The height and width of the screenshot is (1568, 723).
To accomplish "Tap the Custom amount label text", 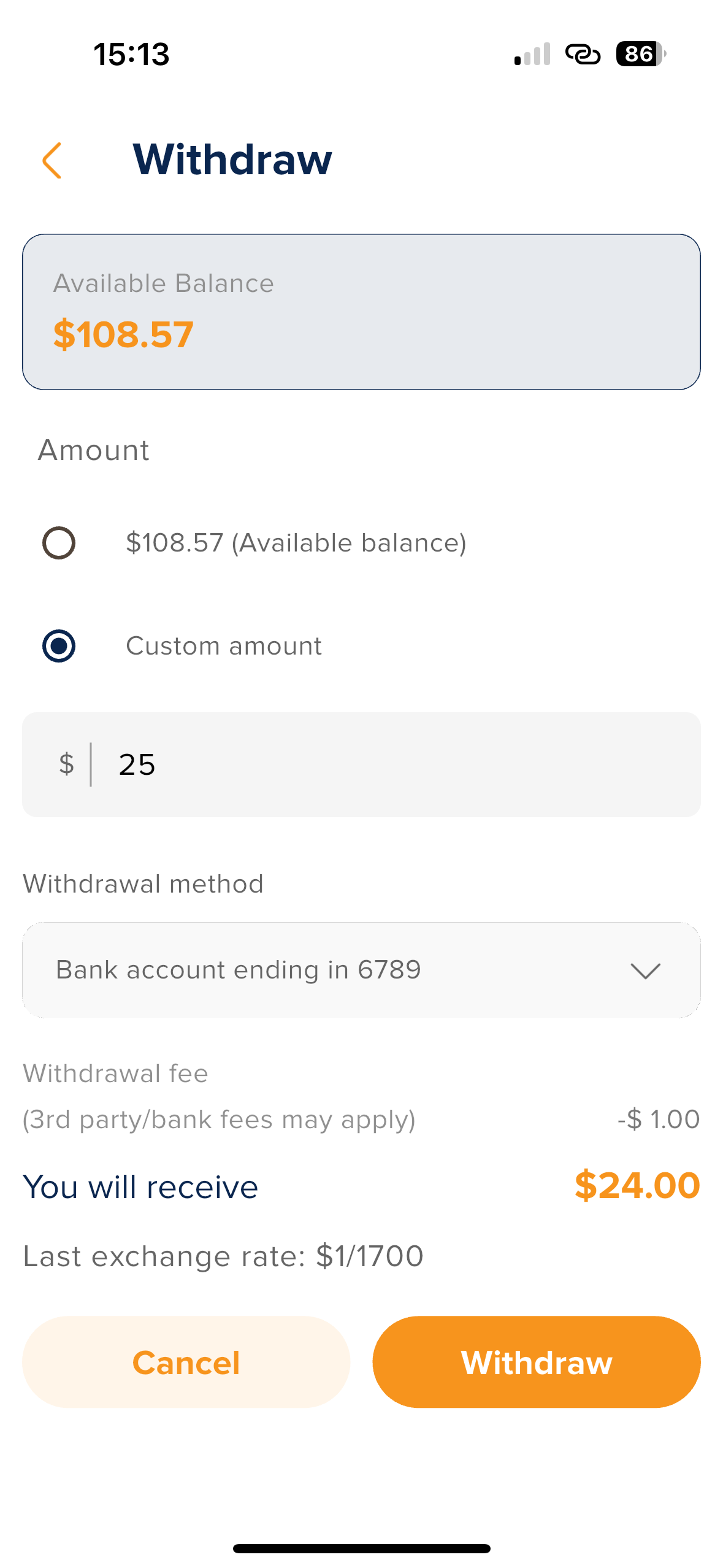I will point(224,646).
